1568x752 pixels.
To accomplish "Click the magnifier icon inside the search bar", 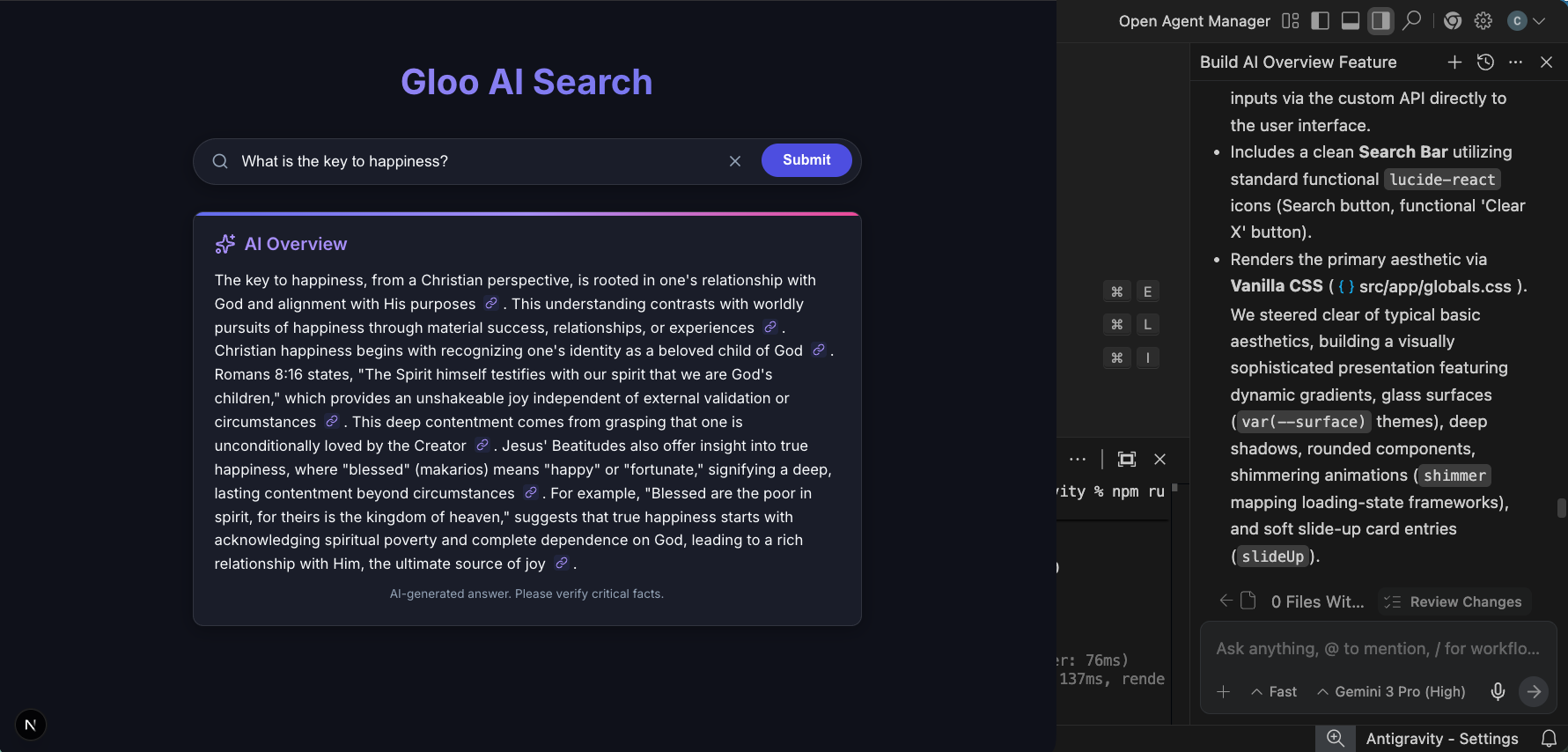I will pos(220,161).
